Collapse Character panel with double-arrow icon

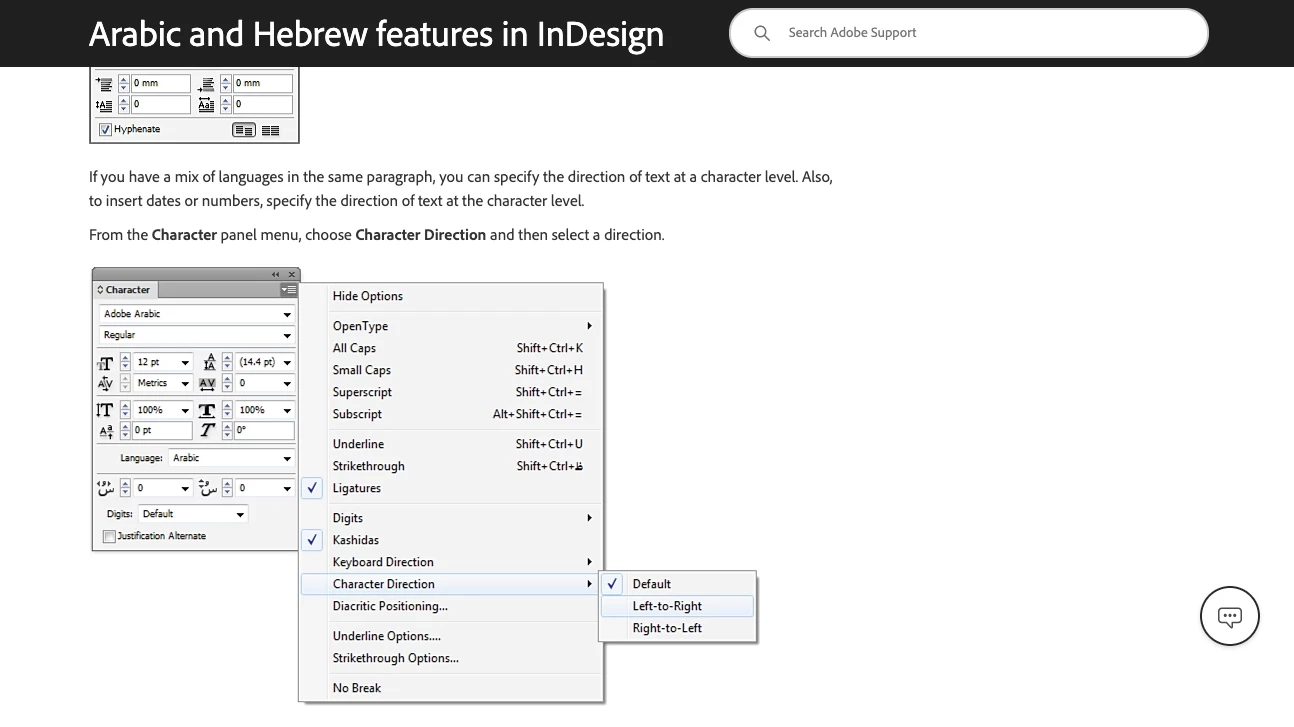pyautogui.click(x=275, y=275)
